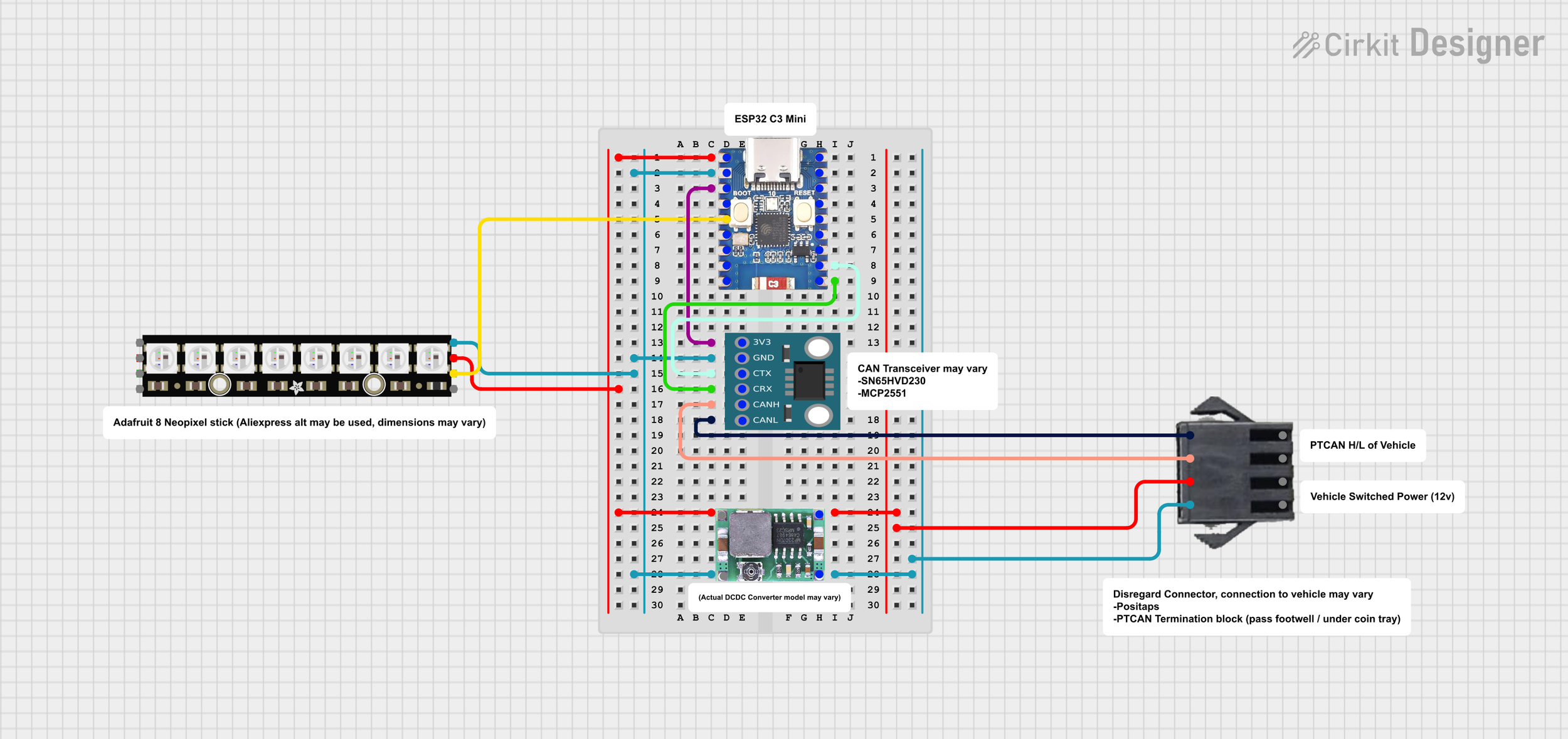Select the teal ground wire from connector

[x=1035, y=558]
